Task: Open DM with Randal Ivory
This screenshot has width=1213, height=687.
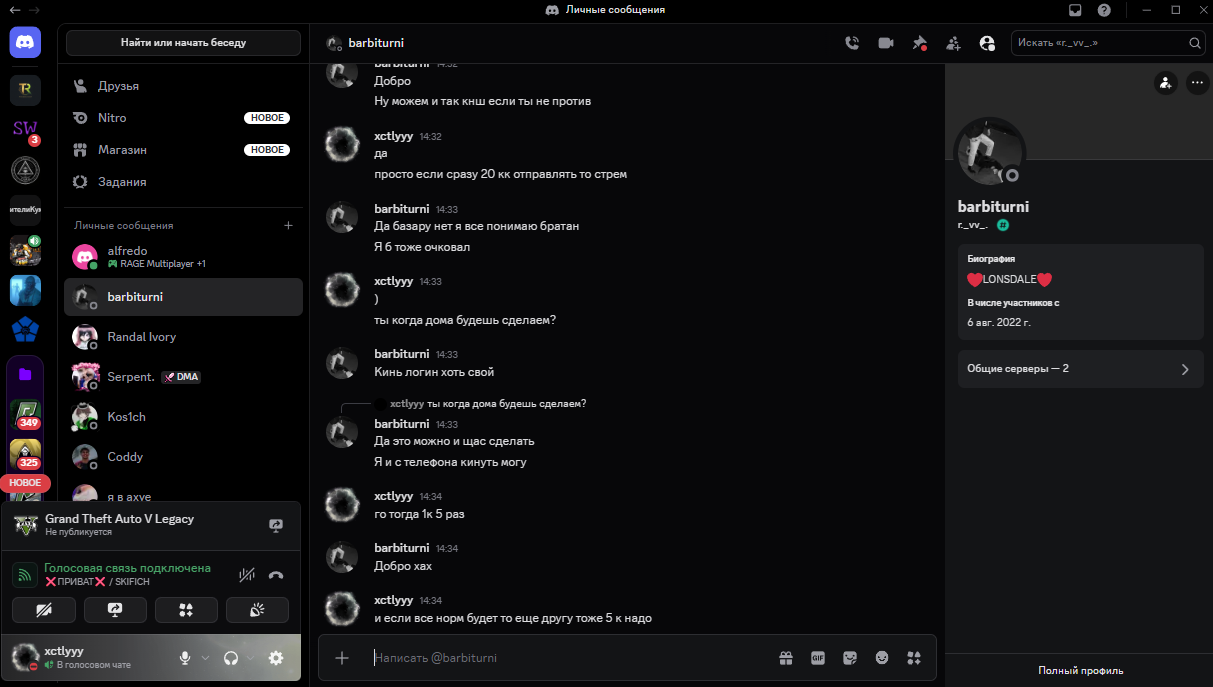Action: point(183,337)
